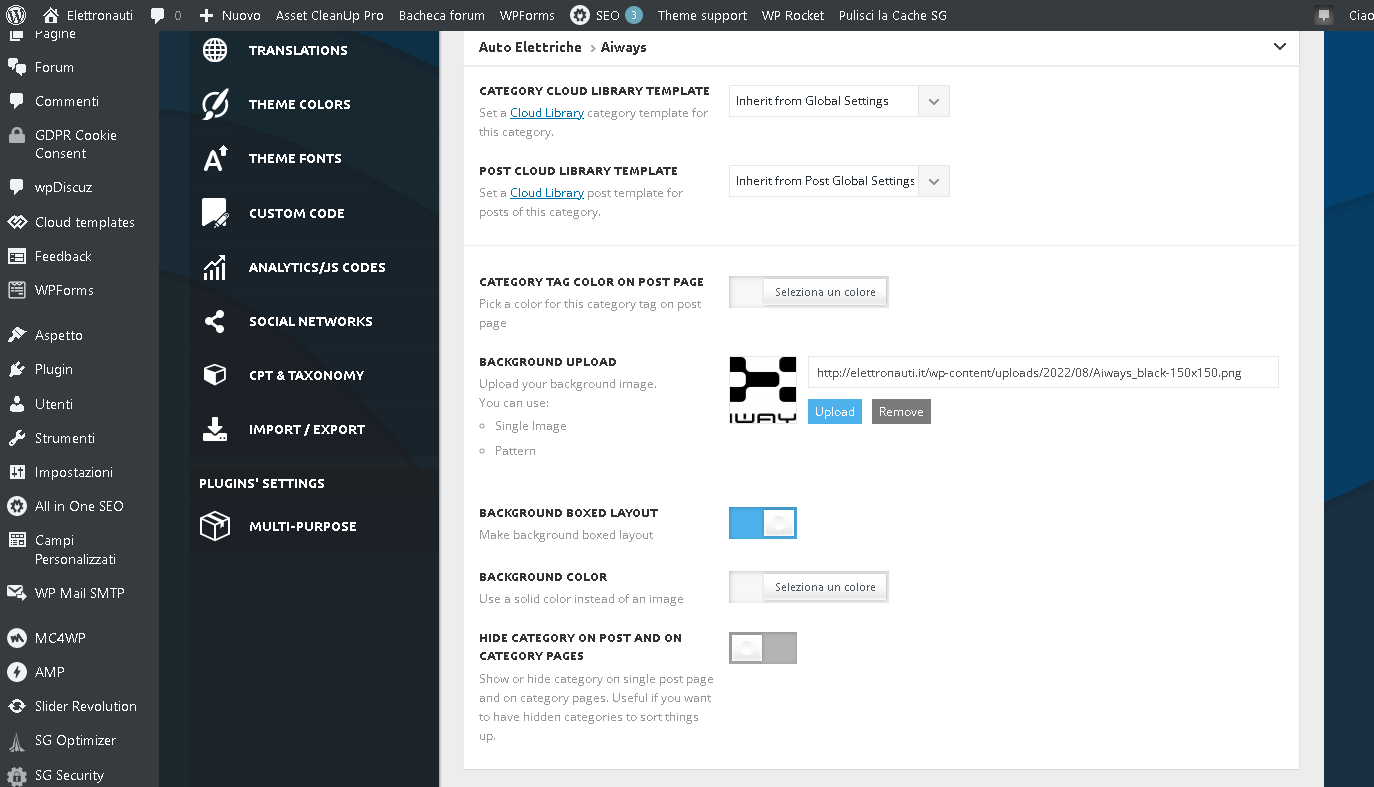1374x787 pixels.
Task: Open WPForms admin bar menu
Action: pos(527,15)
